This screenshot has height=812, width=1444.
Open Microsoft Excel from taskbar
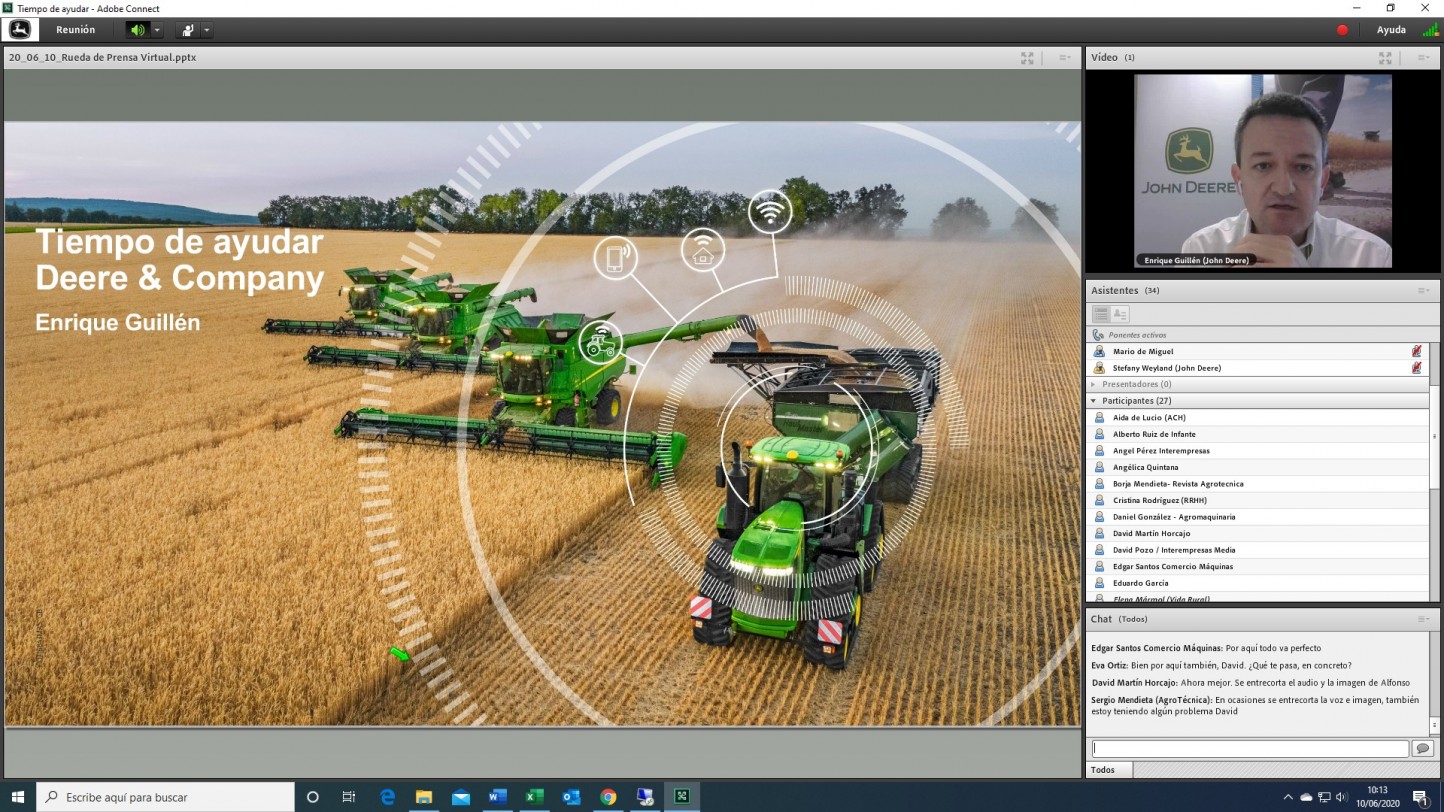tap(534, 797)
